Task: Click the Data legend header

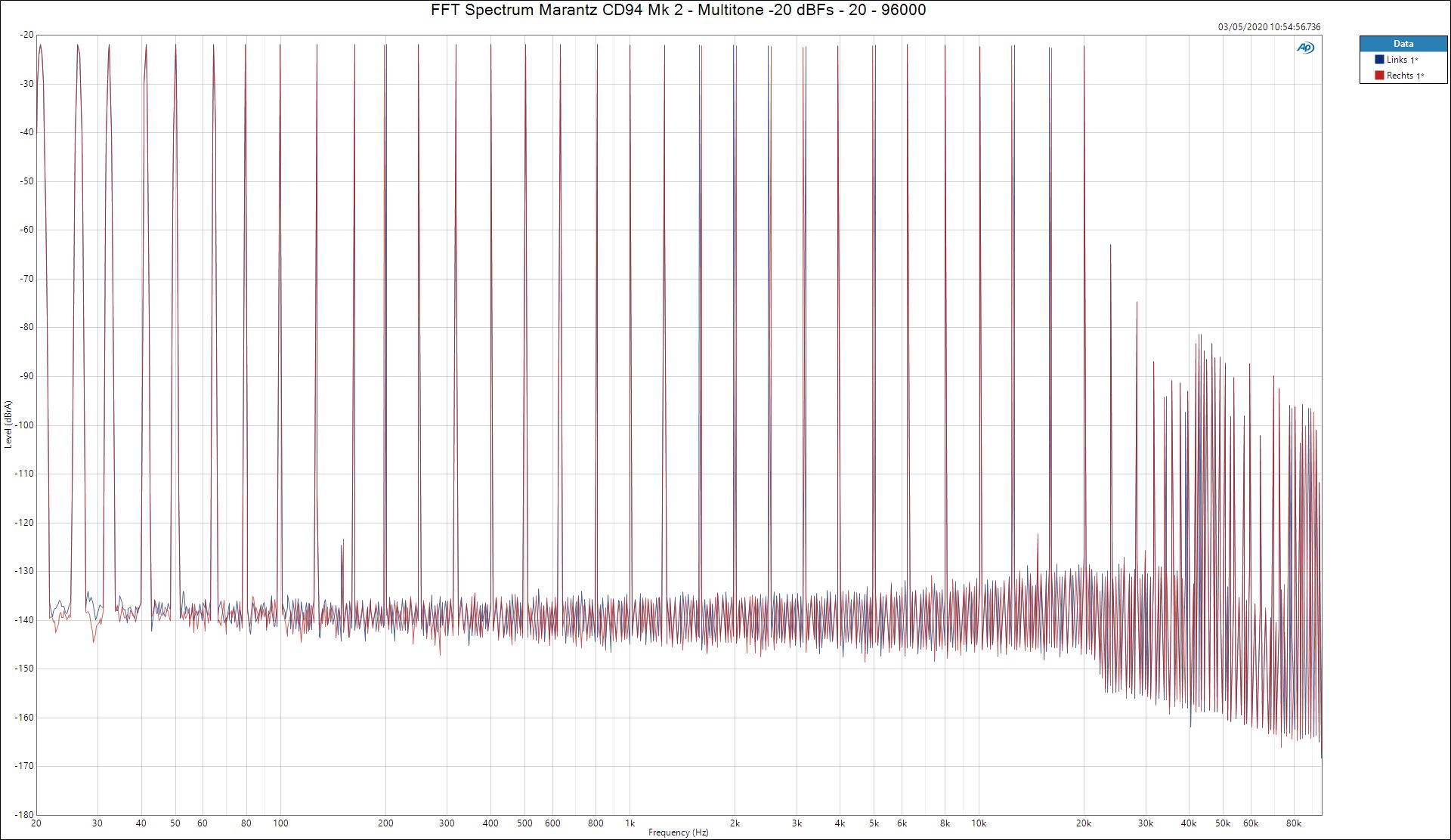Action: [1403, 44]
